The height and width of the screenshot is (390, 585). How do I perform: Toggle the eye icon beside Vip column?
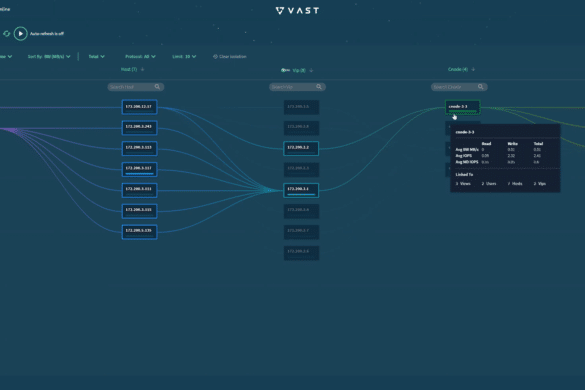coord(285,70)
